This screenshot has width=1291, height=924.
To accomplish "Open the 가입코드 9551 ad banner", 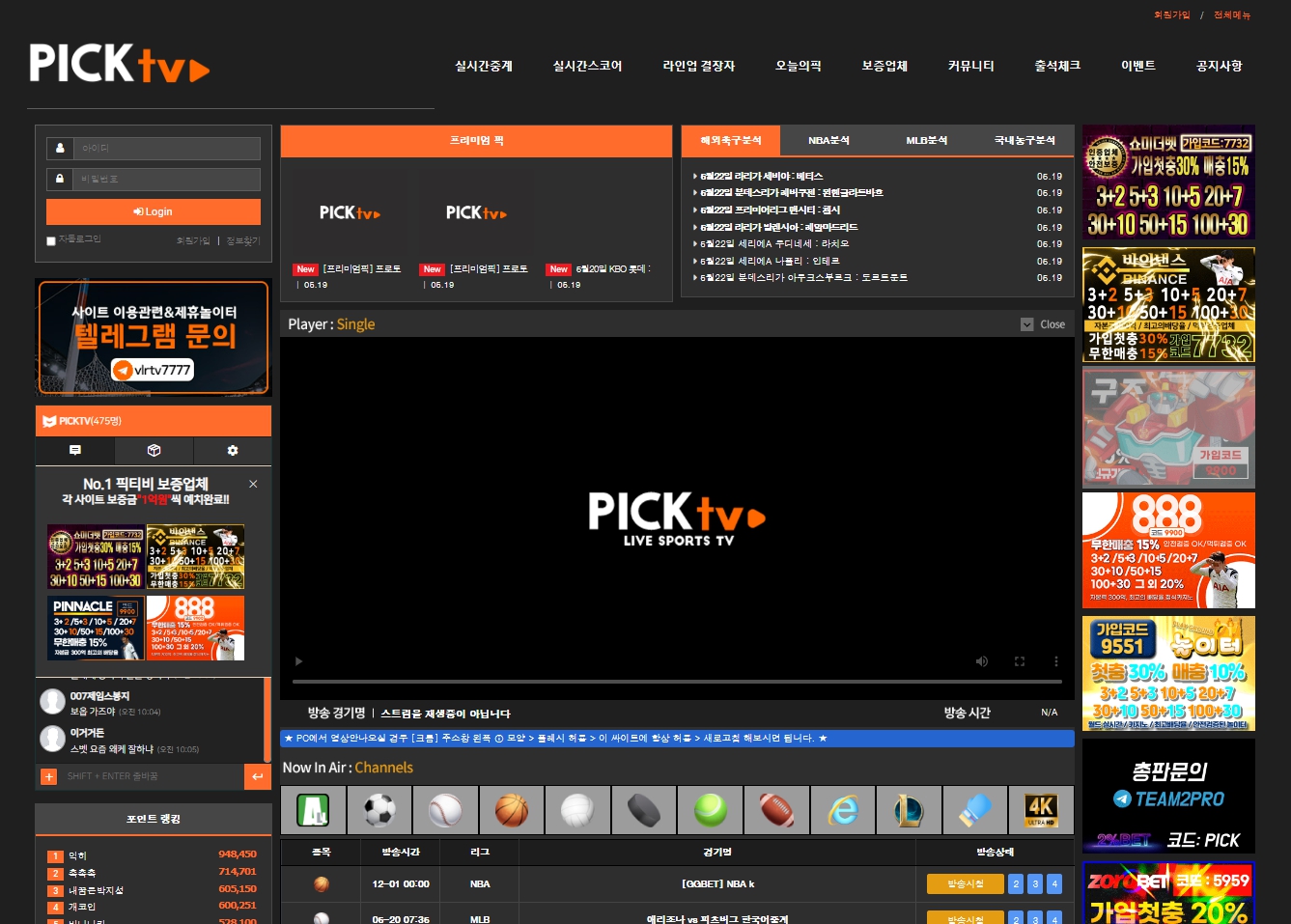I will (x=1168, y=674).
